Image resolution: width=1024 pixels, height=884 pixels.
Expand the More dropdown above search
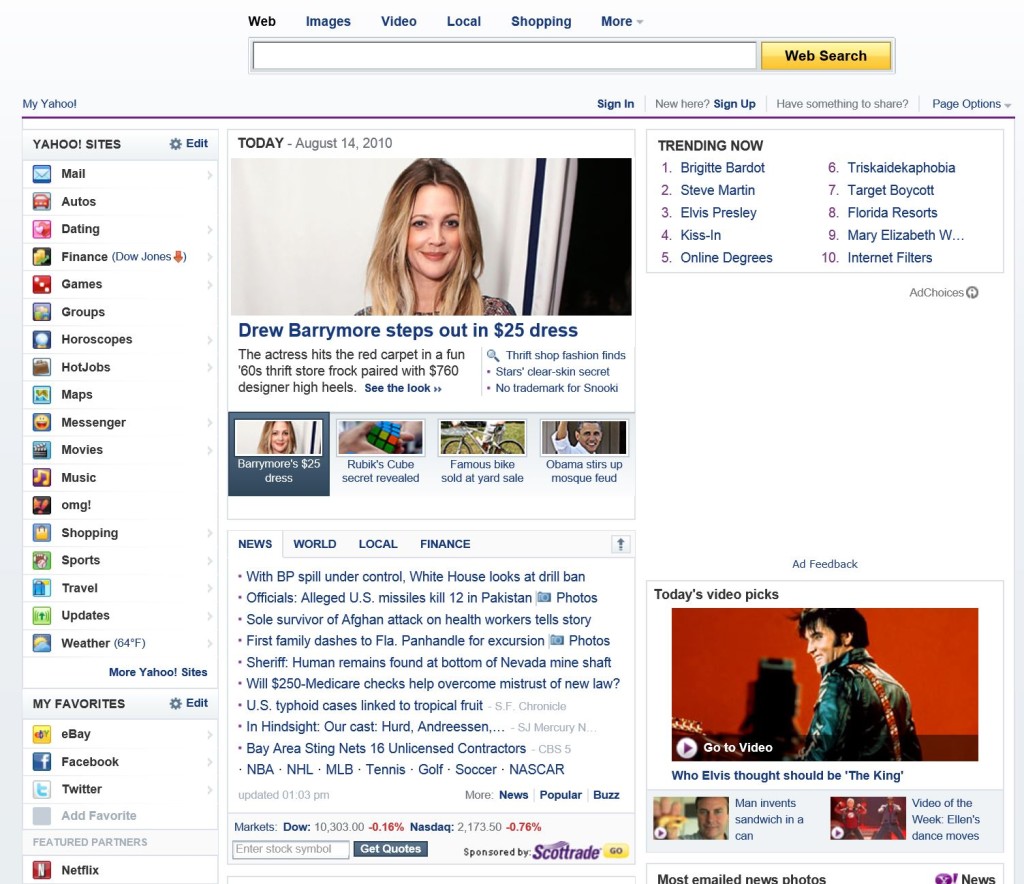[x=622, y=22]
